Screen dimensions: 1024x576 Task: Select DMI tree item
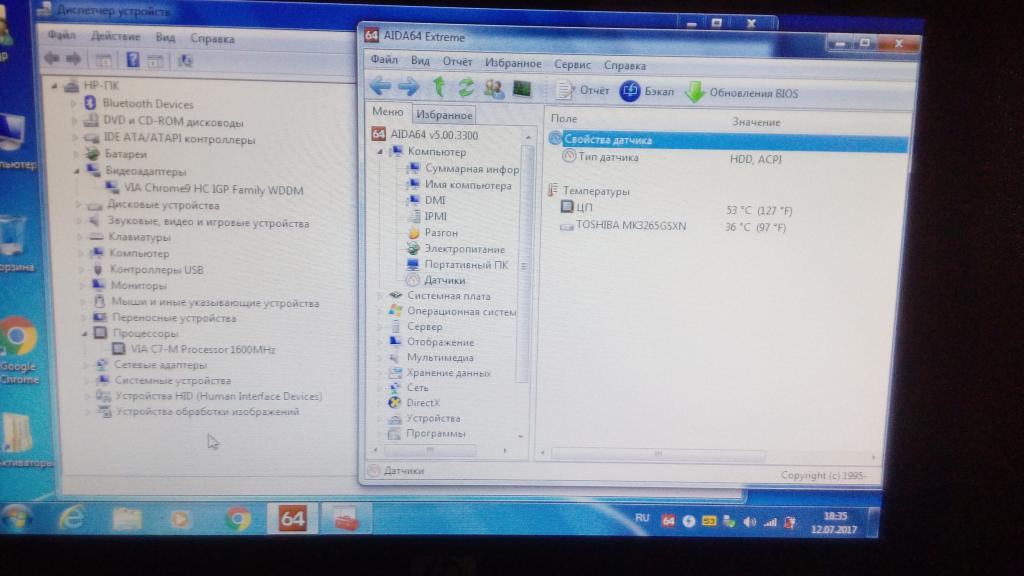[x=435, y=200]
